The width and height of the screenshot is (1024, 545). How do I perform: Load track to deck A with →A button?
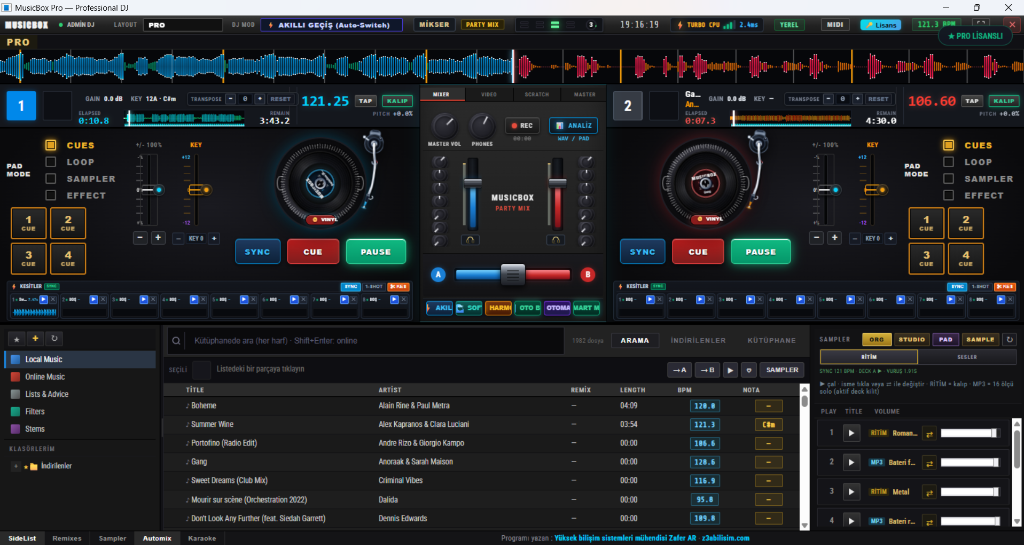679,370
